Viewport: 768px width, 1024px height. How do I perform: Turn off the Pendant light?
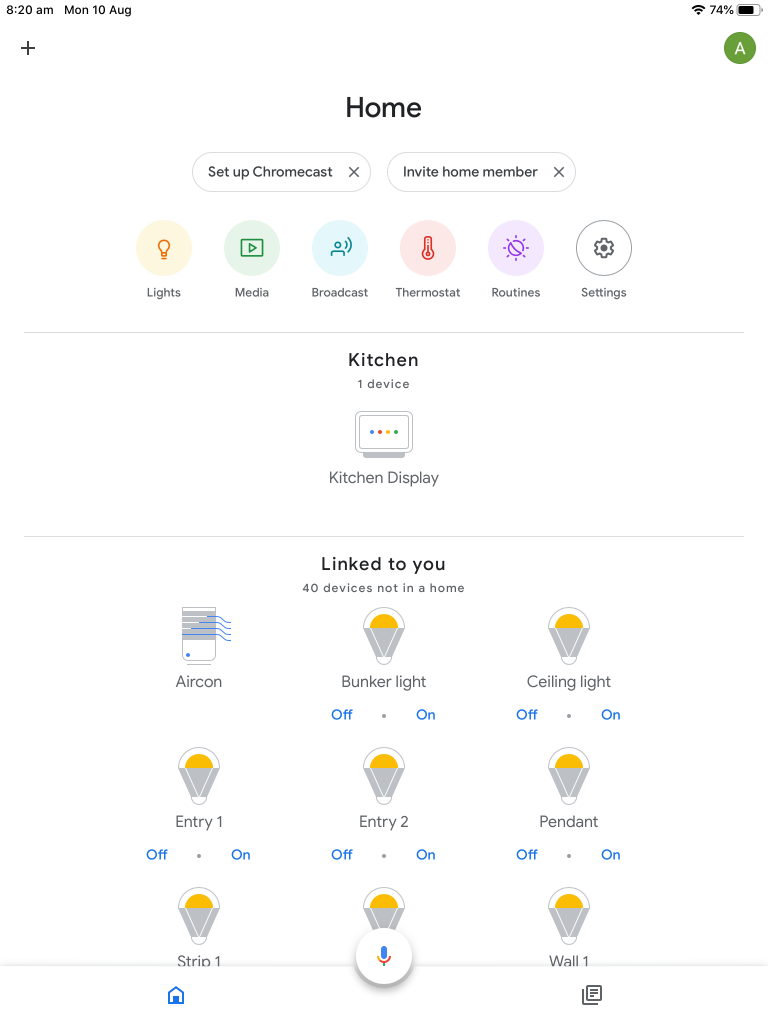(x=527, y=855)
